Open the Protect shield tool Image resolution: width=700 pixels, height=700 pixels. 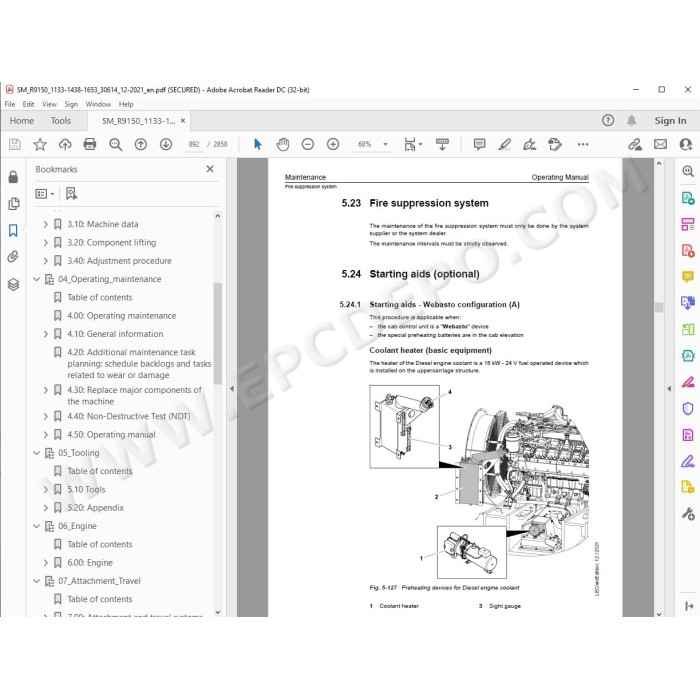pos(688,408)
